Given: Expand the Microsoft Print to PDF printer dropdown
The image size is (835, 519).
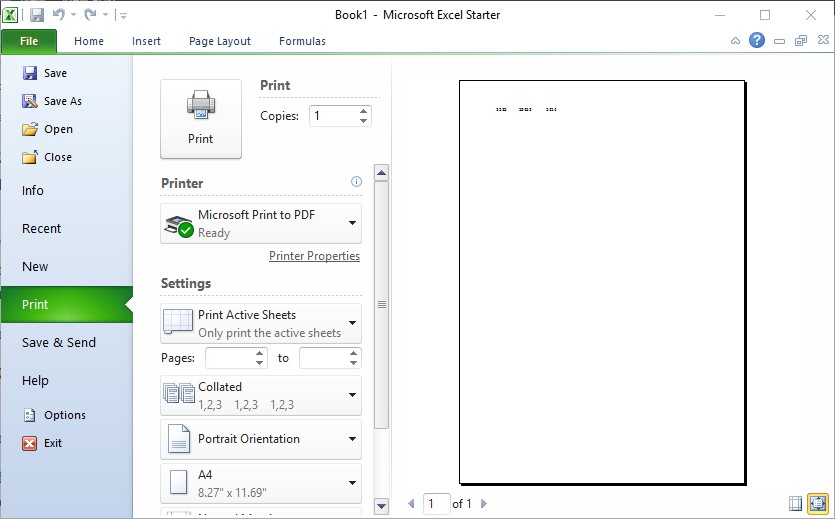Looking at the screenshot, I should (x=261, y=223).
